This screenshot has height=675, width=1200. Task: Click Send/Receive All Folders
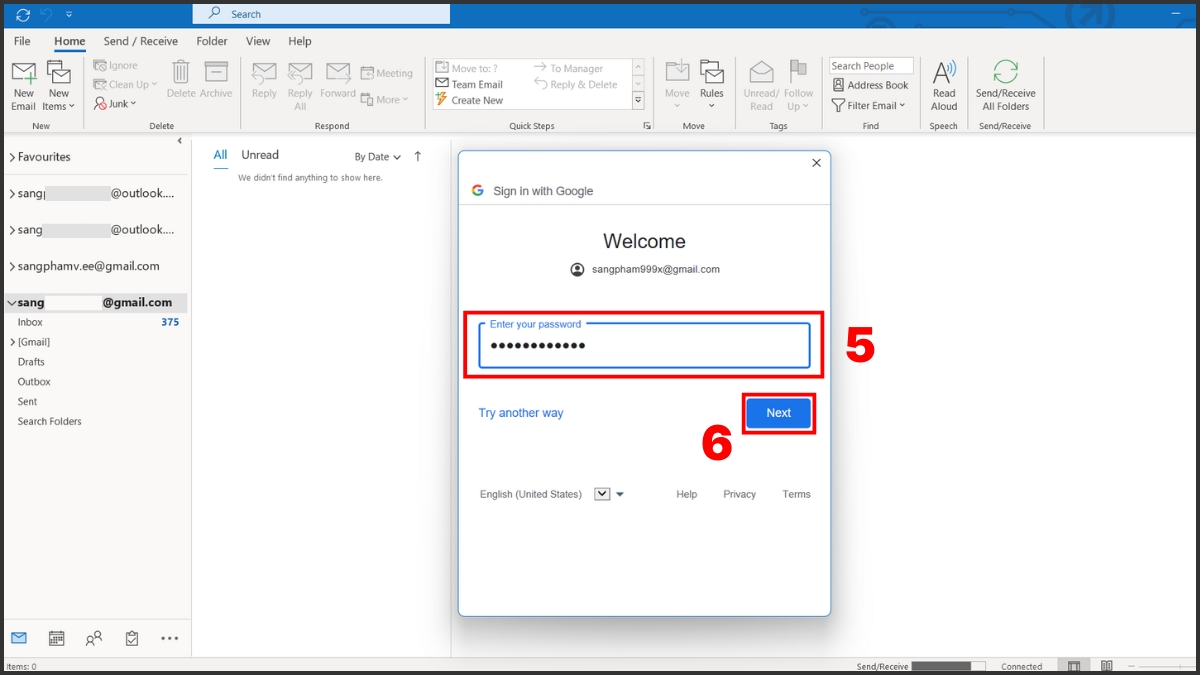coord(1005,86)
